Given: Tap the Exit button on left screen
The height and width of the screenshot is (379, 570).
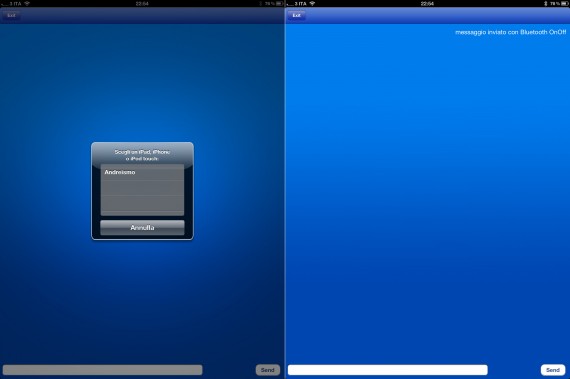Looking at the screenshot, I should [x=11, y=15].
